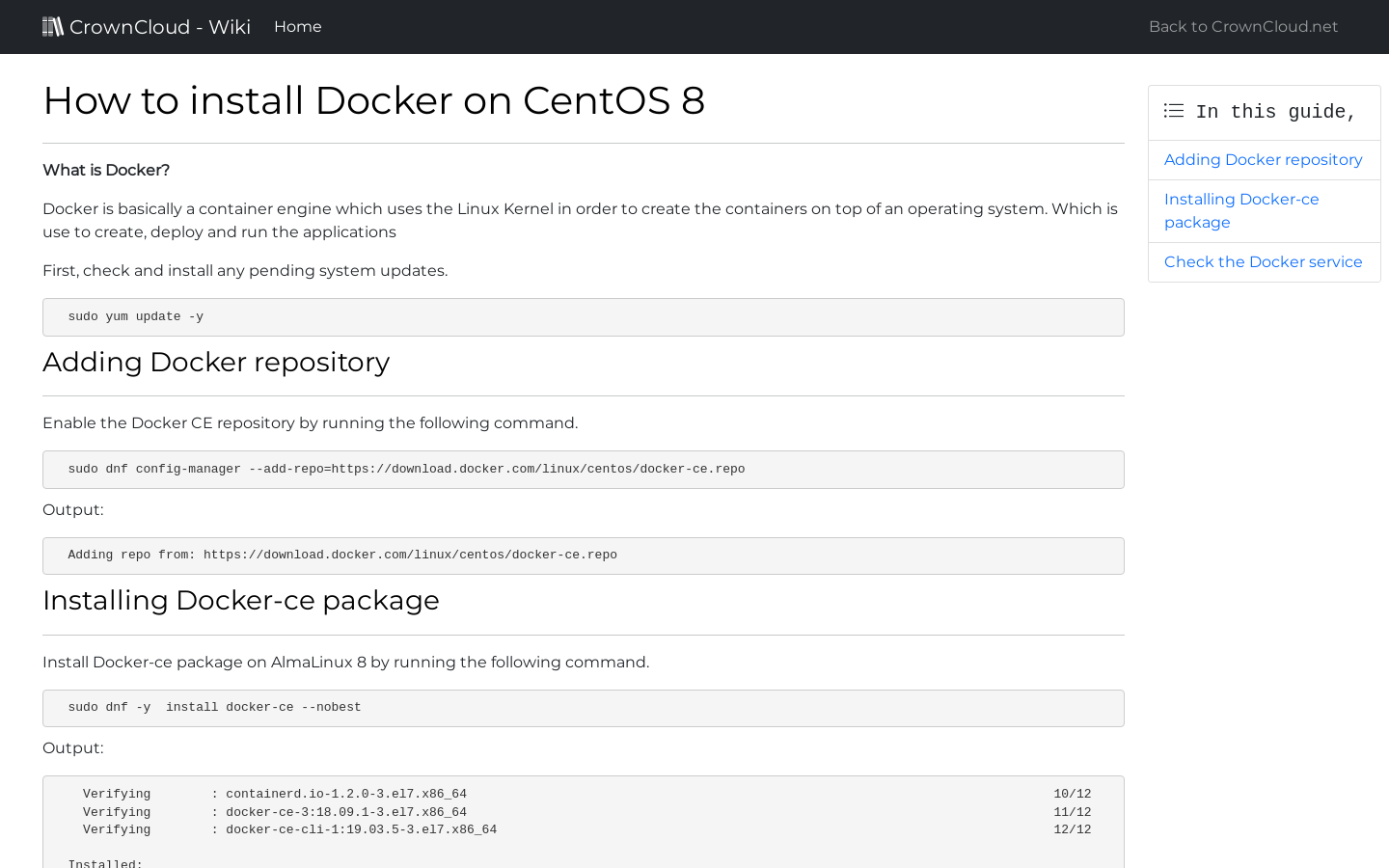Click the 'In this guide,' sidebar header text
The image size is (1389, 868).
click(x=1275, y=113)
